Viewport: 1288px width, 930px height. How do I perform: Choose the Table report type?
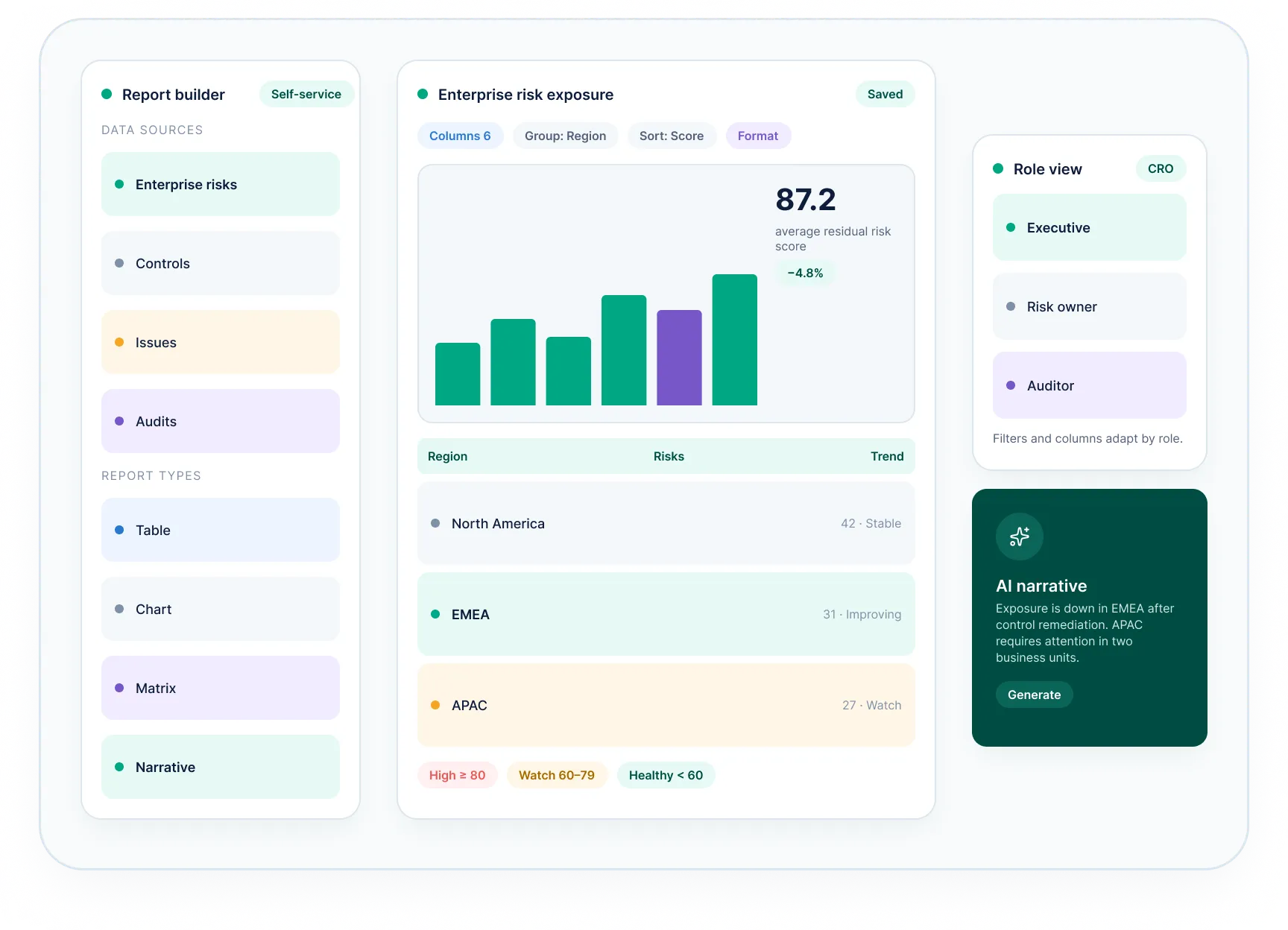pyautogui.click(x=221, y=530)
